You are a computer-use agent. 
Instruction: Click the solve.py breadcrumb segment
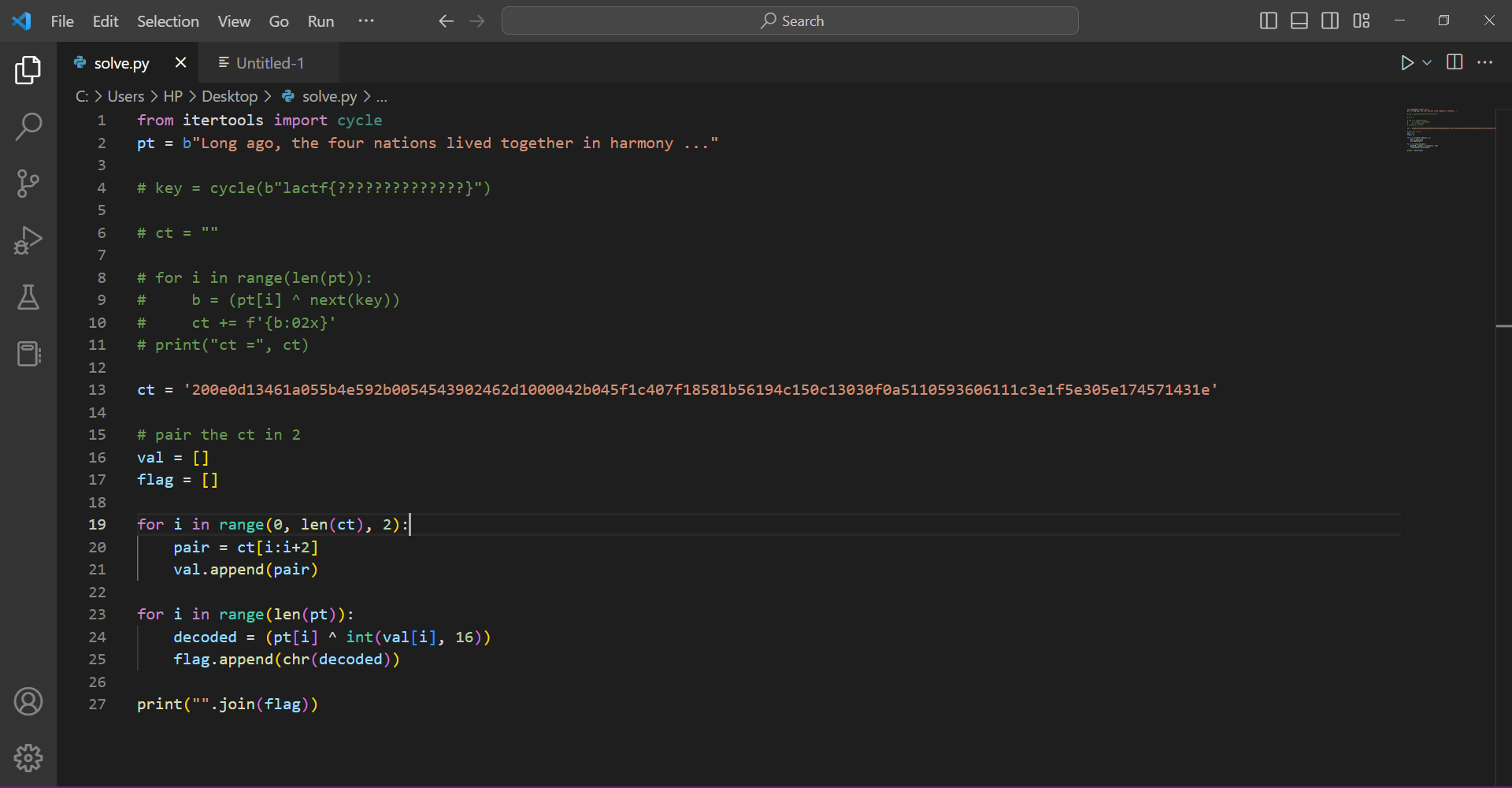click(x=329, y=97)
